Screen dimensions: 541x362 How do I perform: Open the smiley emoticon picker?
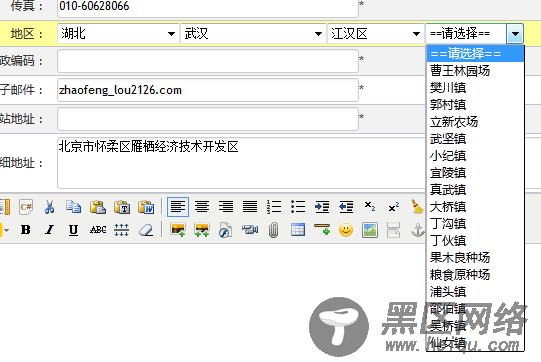click(x=346, y=230)
